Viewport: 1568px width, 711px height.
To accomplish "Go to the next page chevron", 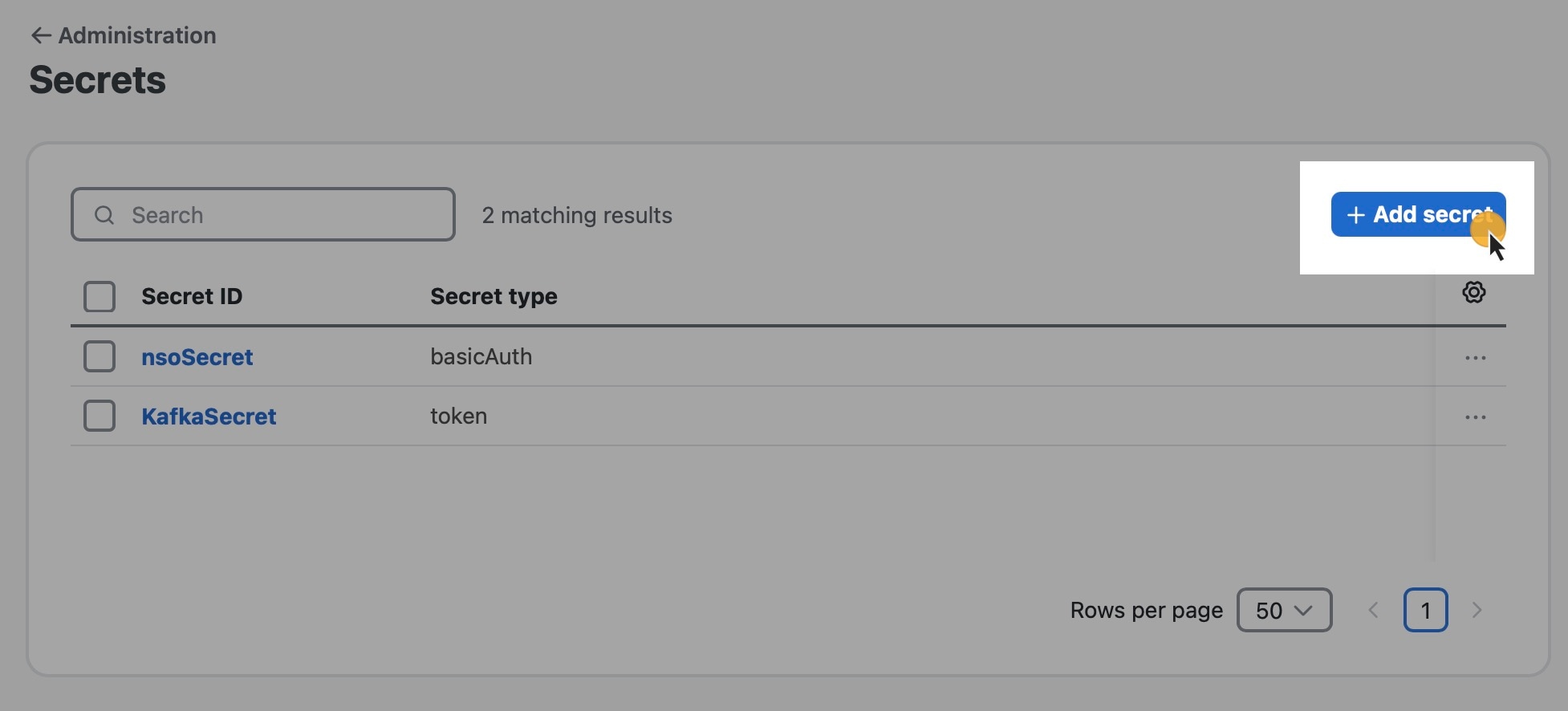I will [x=1477, y=611].
